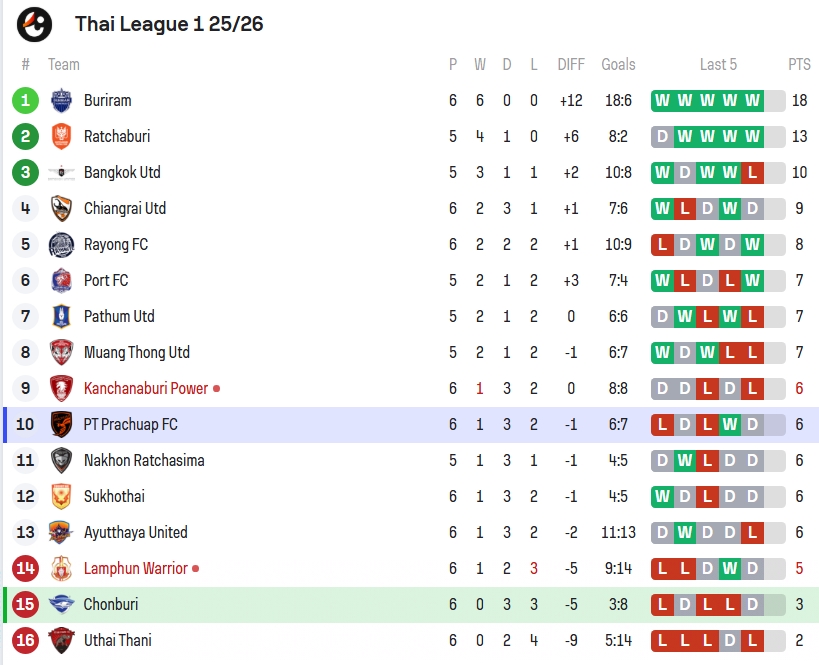
Task: Click the green position badge number 1
Action: pos(25,100)
